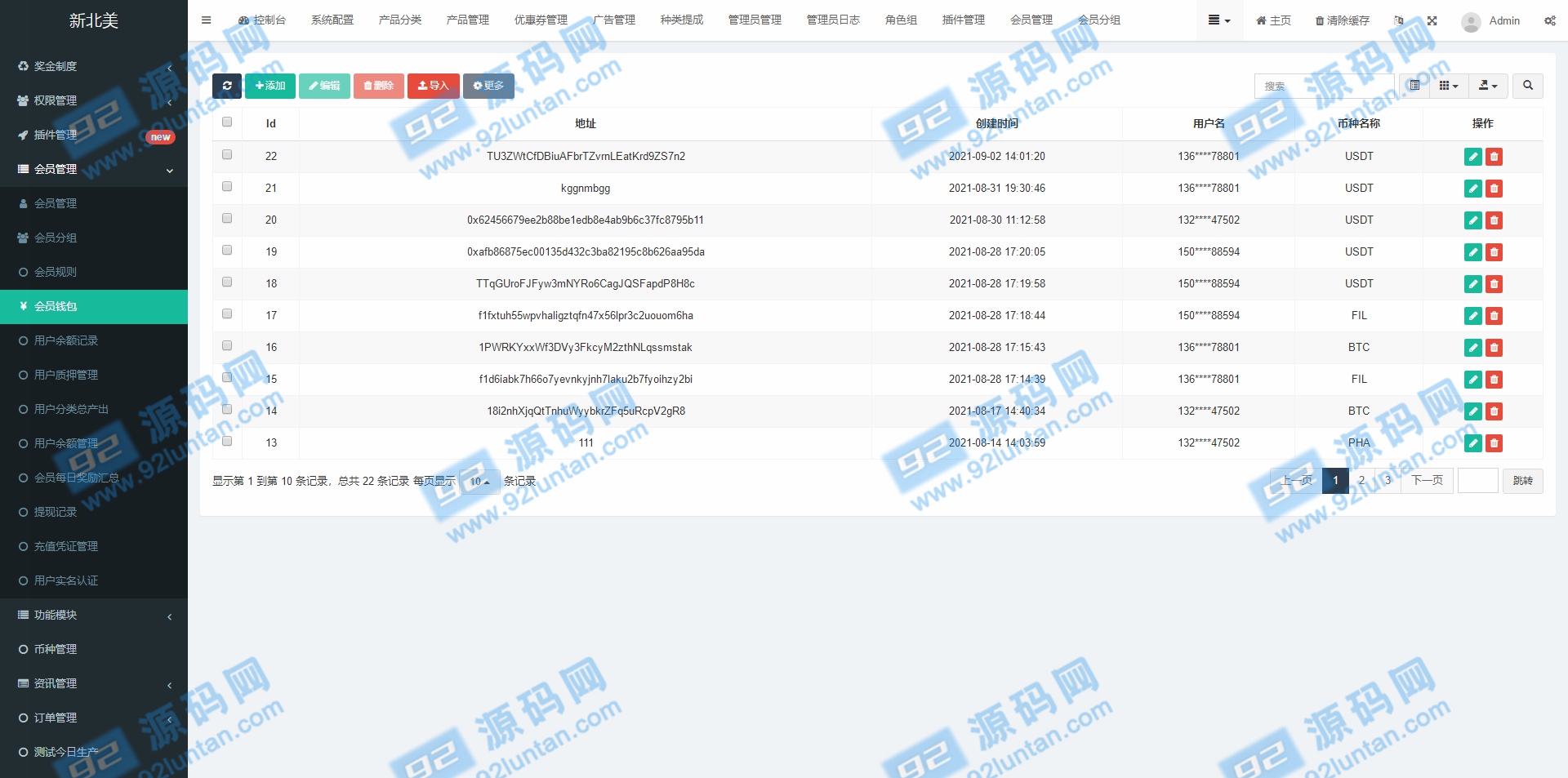Open the Admin user profile
Image resolution: width=1568 pixels, height=778 pixels.
pos(1490,20)
